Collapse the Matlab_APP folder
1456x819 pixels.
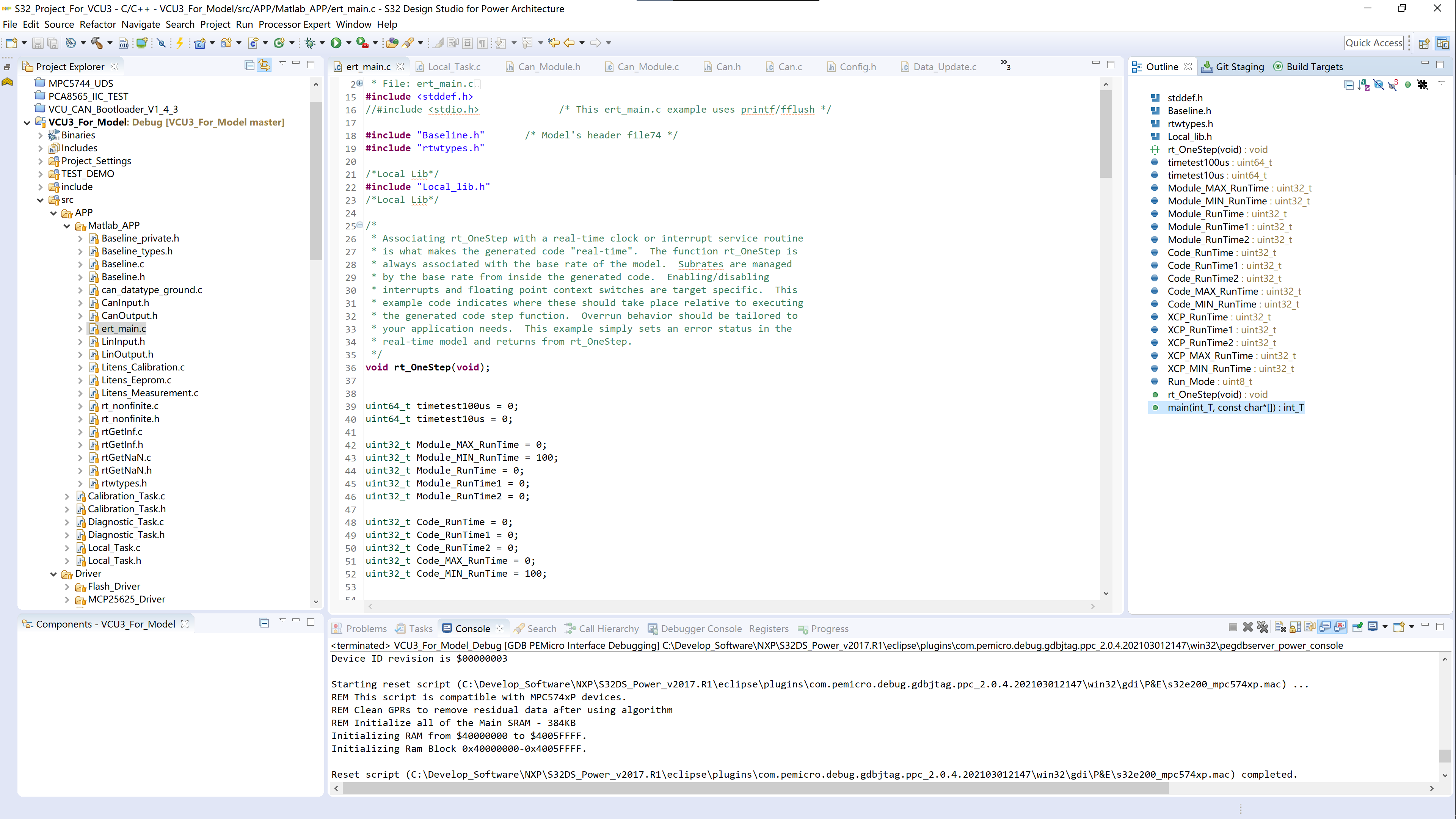[x=67, y=225]
